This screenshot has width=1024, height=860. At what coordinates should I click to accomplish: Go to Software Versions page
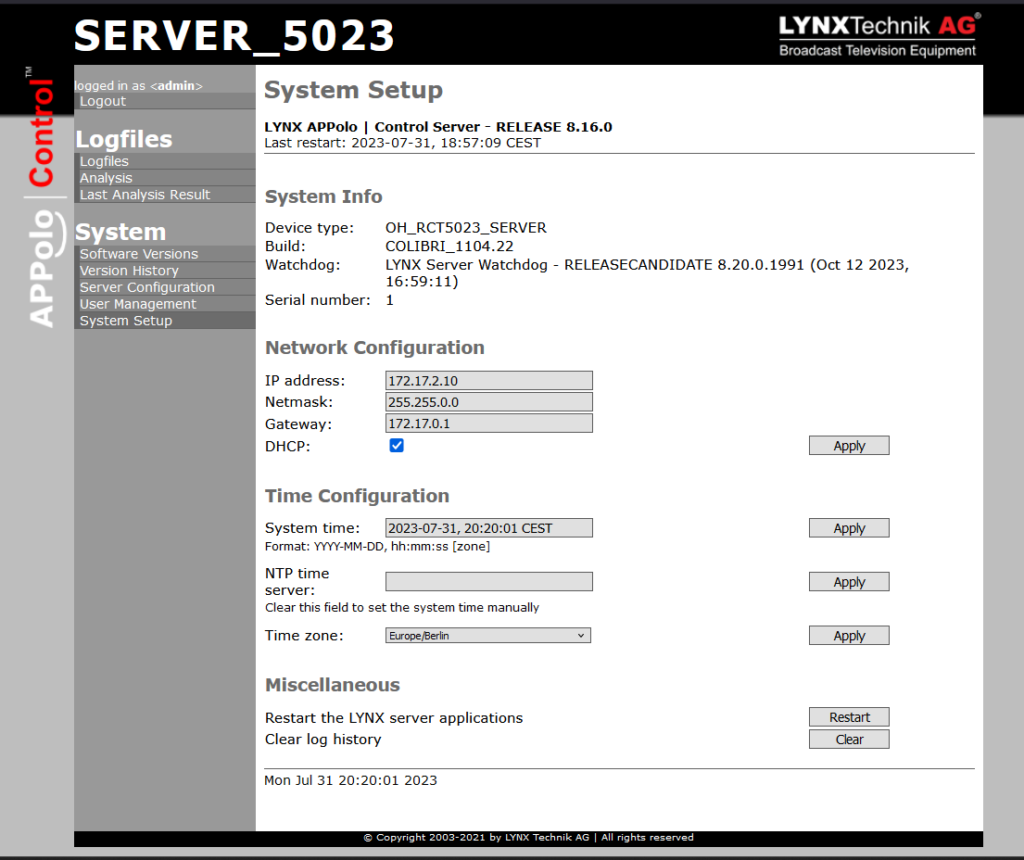tap(139, 254)
